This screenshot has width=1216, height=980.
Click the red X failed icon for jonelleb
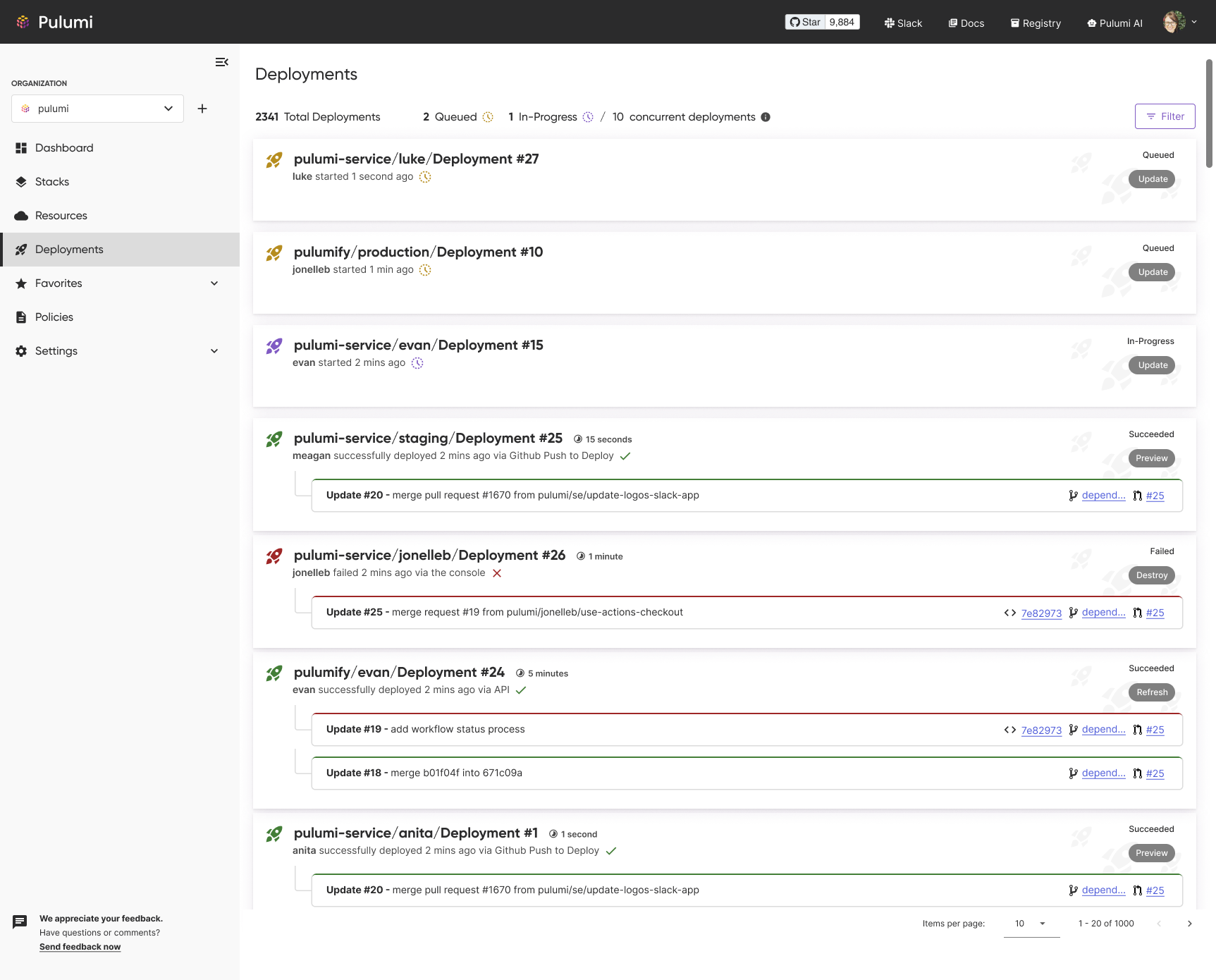(497, 573)
